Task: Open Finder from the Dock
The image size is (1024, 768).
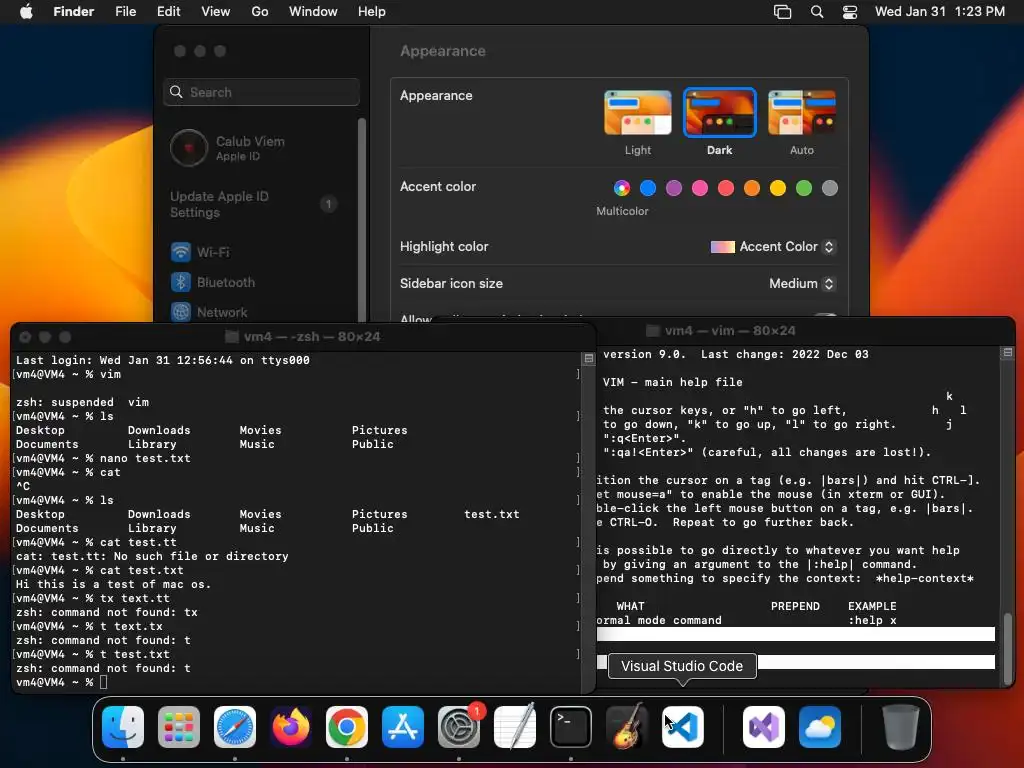Action: pyautogui.click(x=123, y=727)
